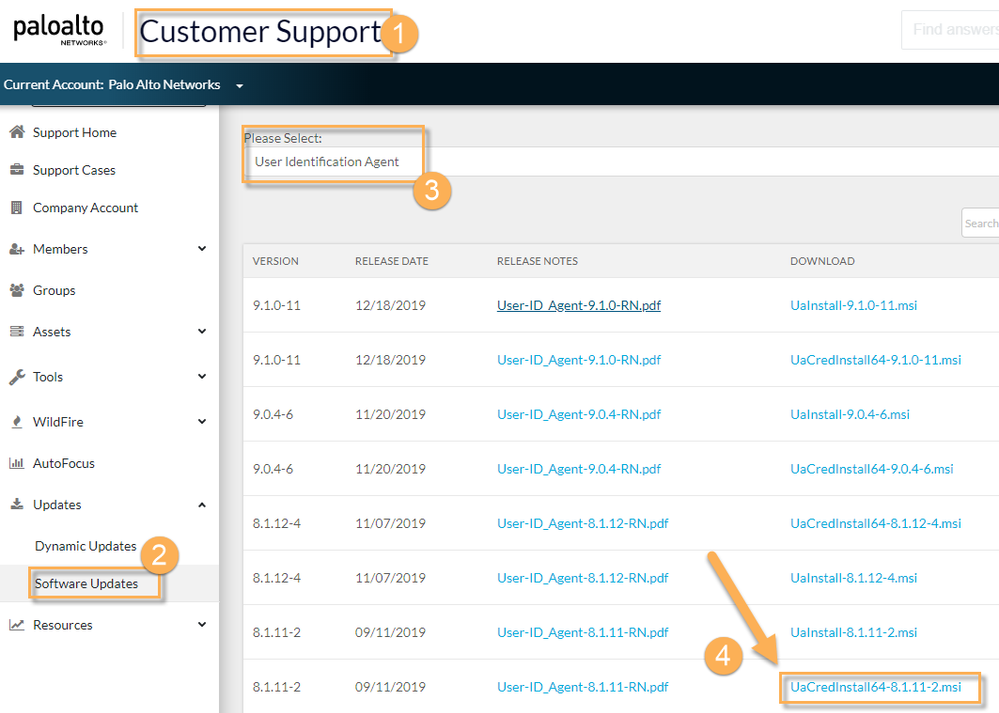Click the Updates menu label
This screenshot has height=713, width=999.
pyautogui.click(x=57, y=505)
